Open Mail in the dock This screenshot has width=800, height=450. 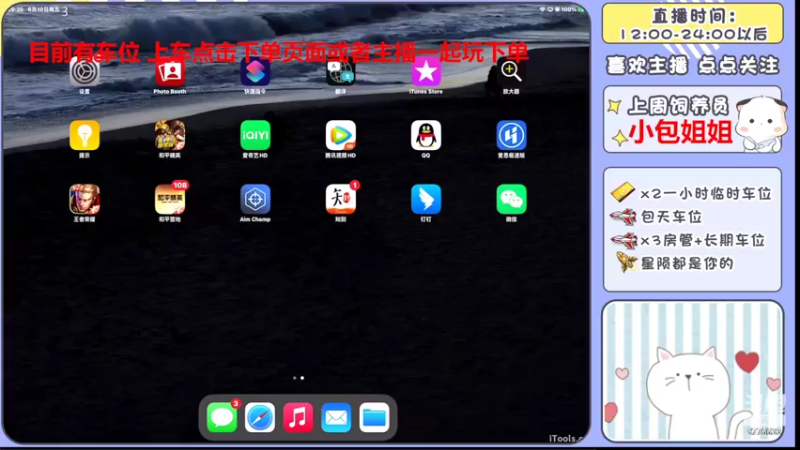(x=336, y=417)
